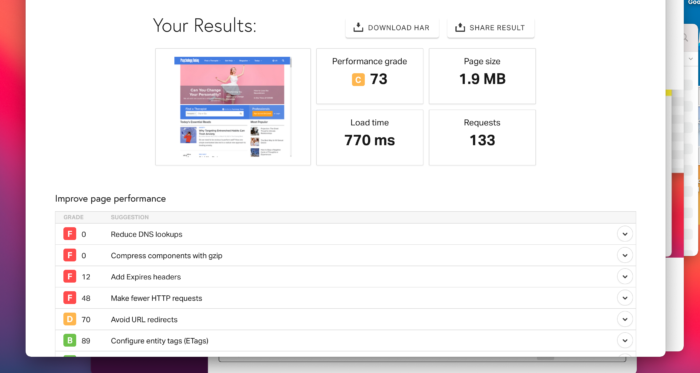This screenshot has width=700, height=373.
Task: Click the C performance grade badge
Action: (x=358, y=80)
